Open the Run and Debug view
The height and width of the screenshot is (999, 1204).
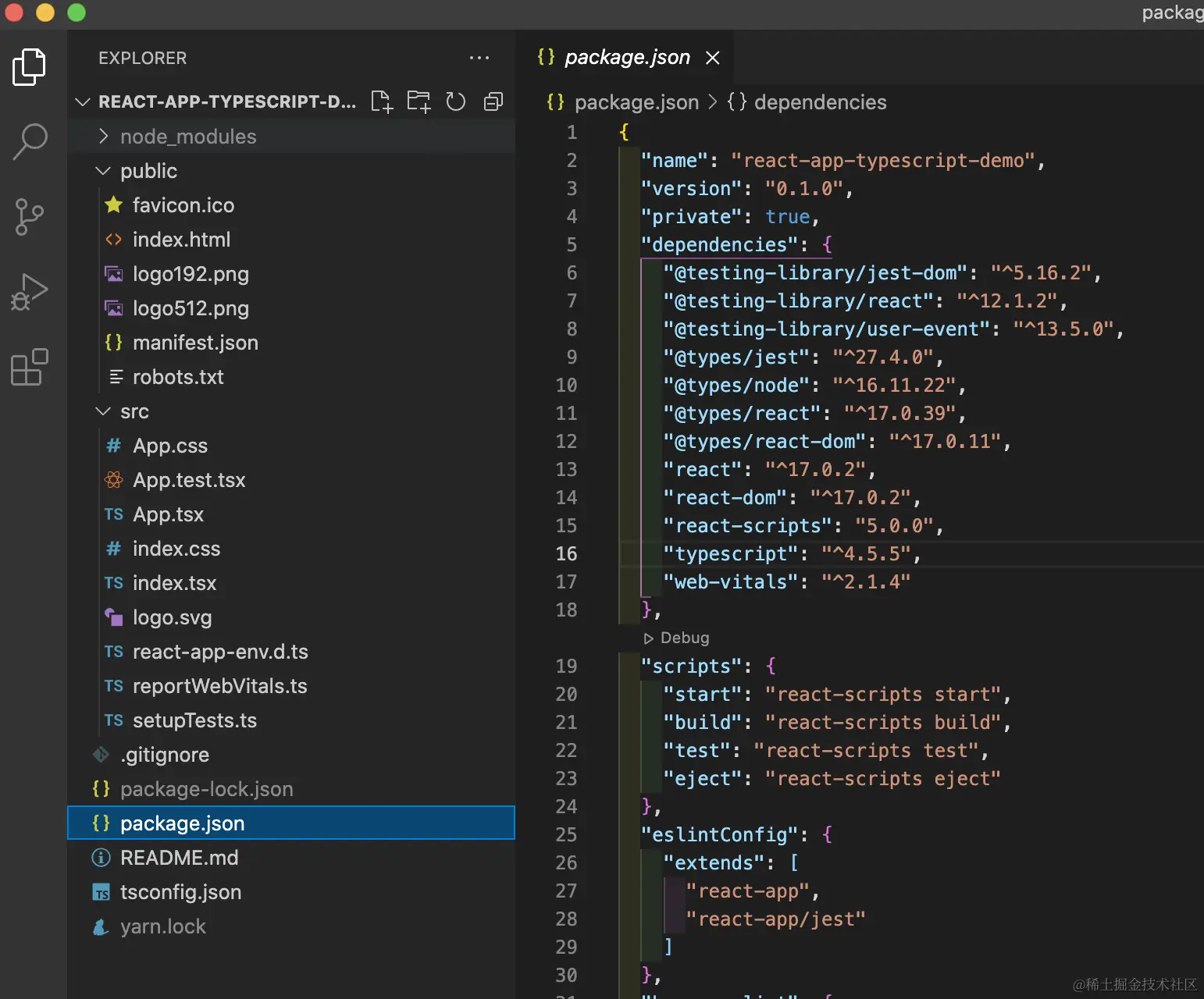click(30, 292)
